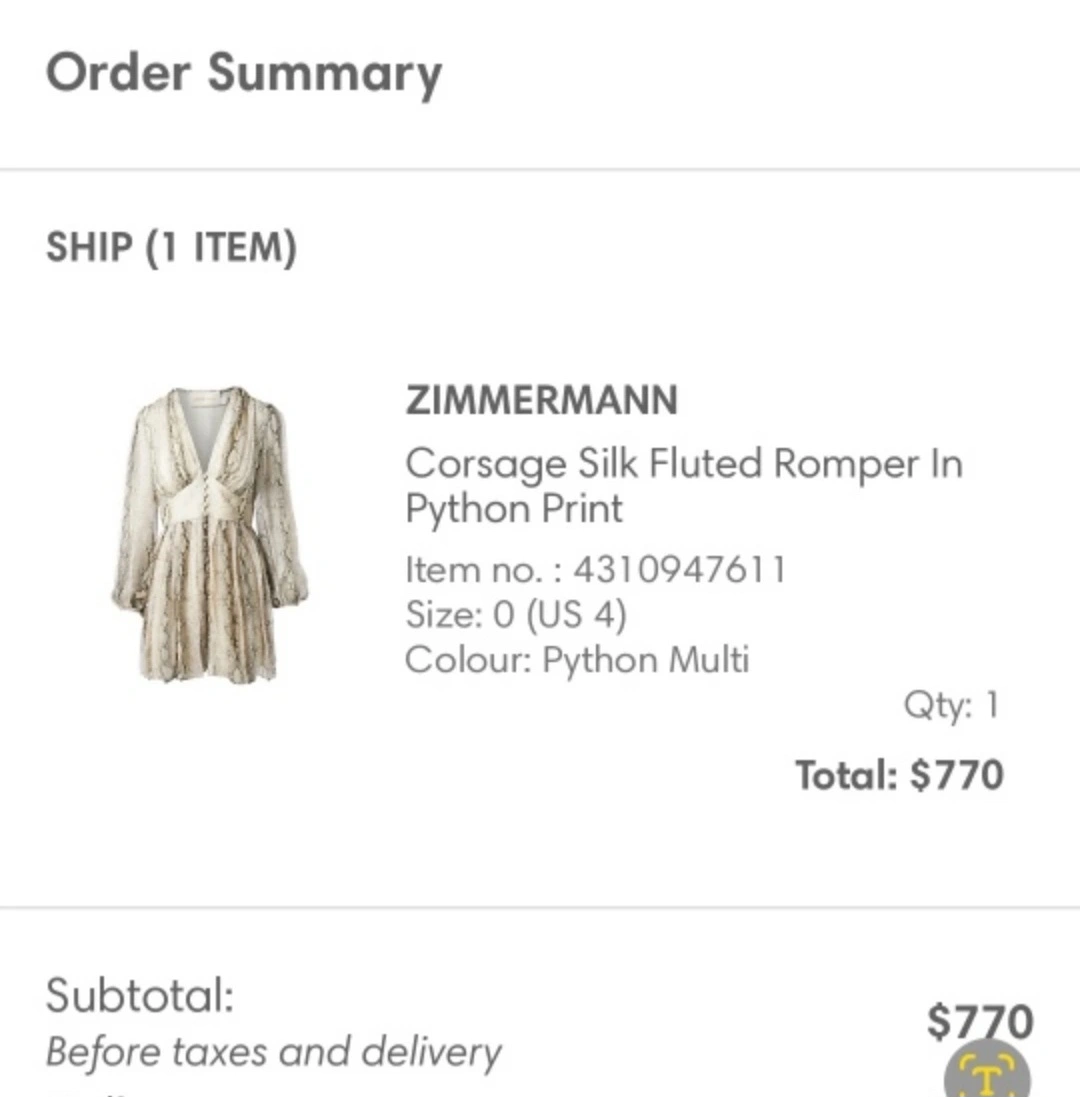Tap the yellow text scan icon
1080x1097 pixels.
click(987, 1075)
